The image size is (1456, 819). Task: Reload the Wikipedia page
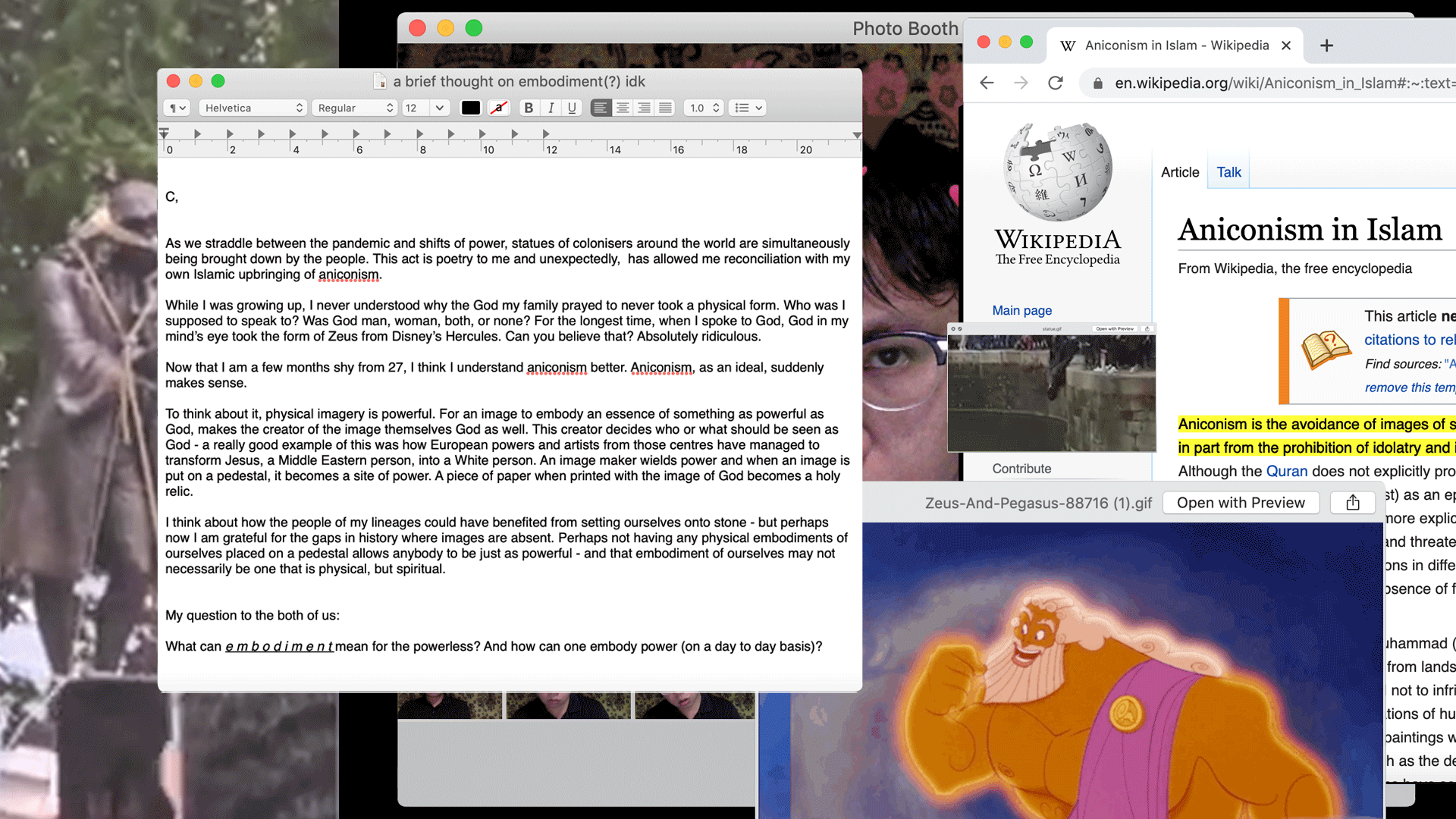(x=1056, y=83)
